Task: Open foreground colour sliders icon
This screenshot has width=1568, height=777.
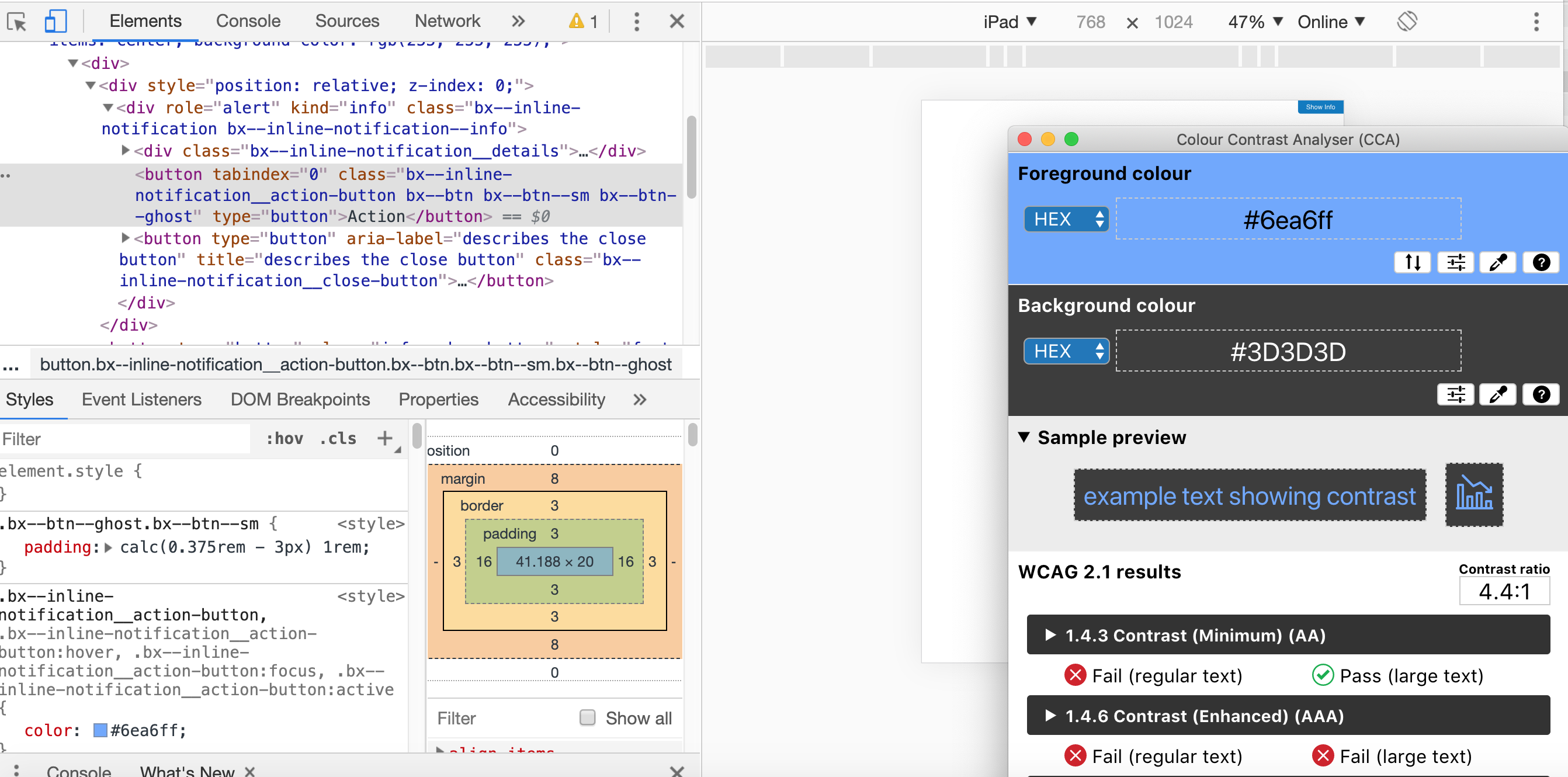Action: click(1455, 262)
